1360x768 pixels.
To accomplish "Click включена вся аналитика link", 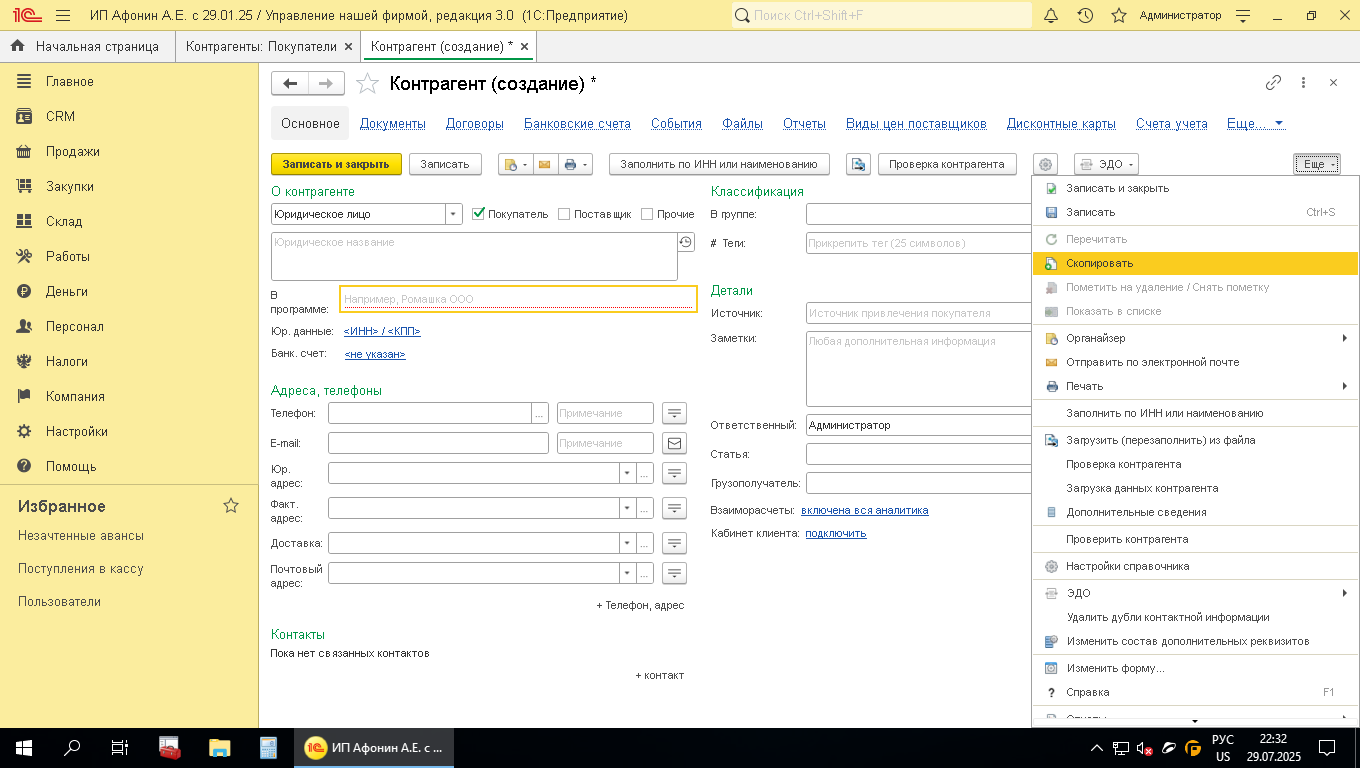I will point(865,510).
